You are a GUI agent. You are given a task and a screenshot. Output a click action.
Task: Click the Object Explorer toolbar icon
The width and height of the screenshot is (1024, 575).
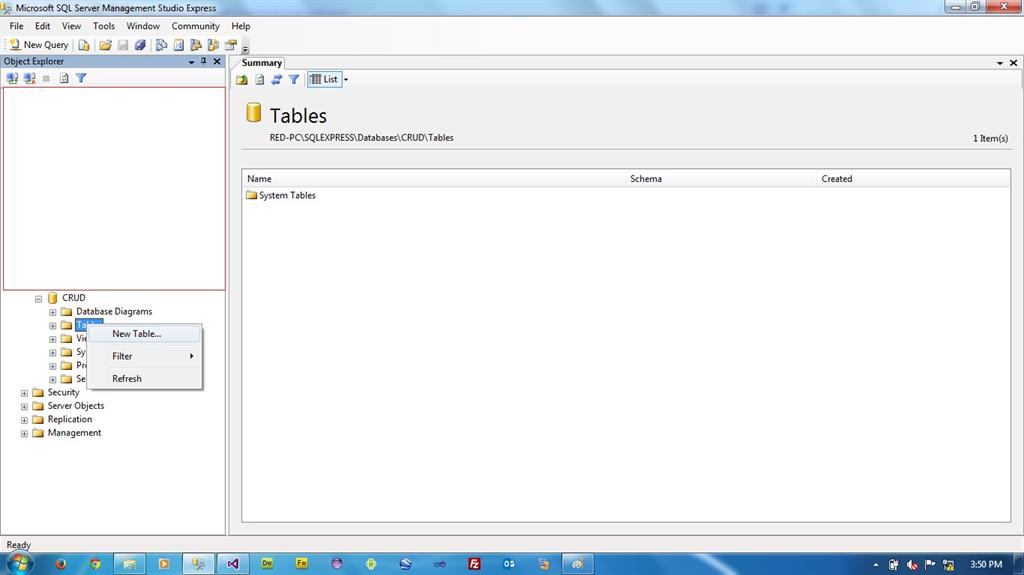(x=195, y=45)
